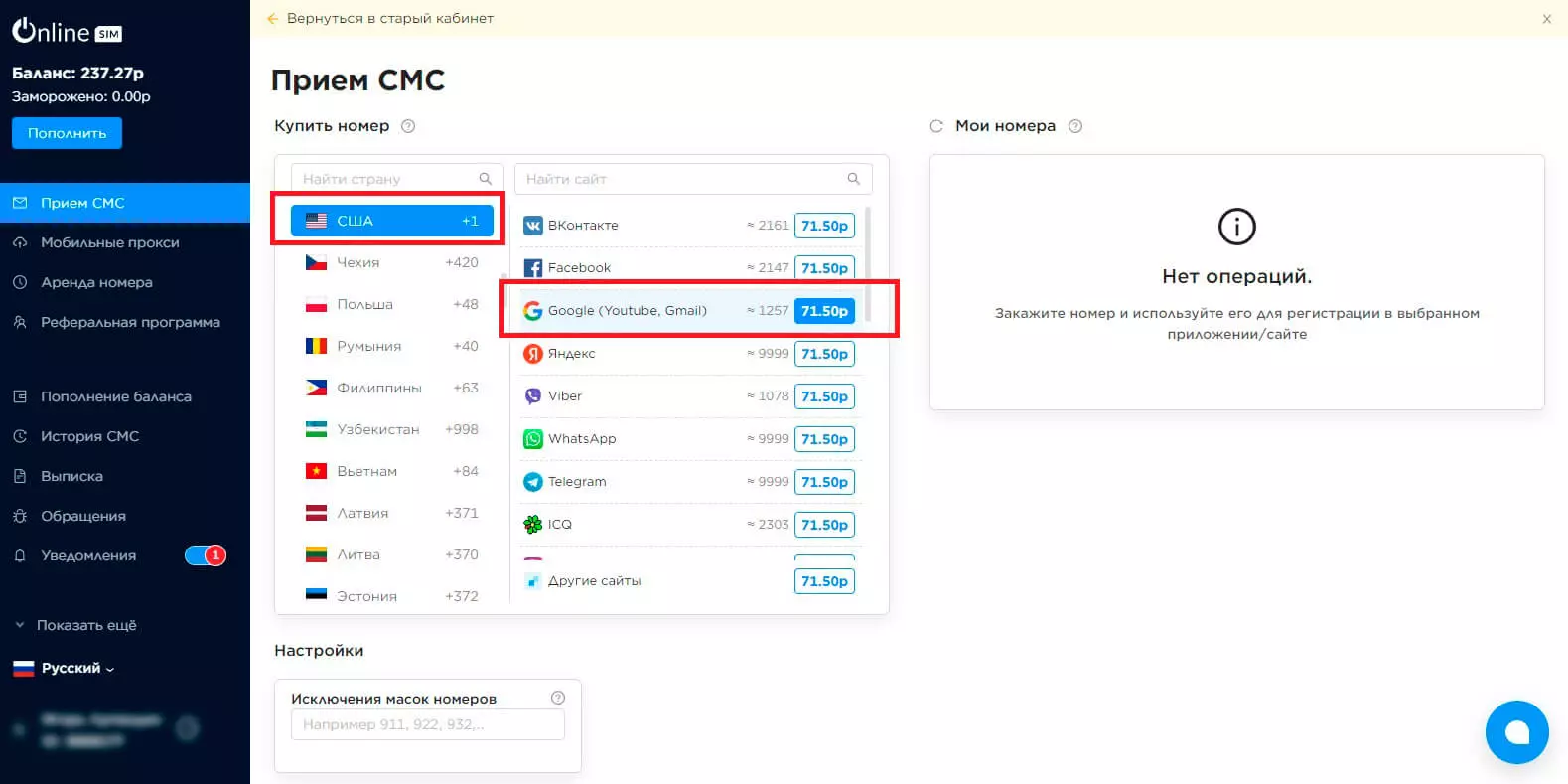
Task: Click the OnlineSIM logo
Action: [x=67, y=32]
